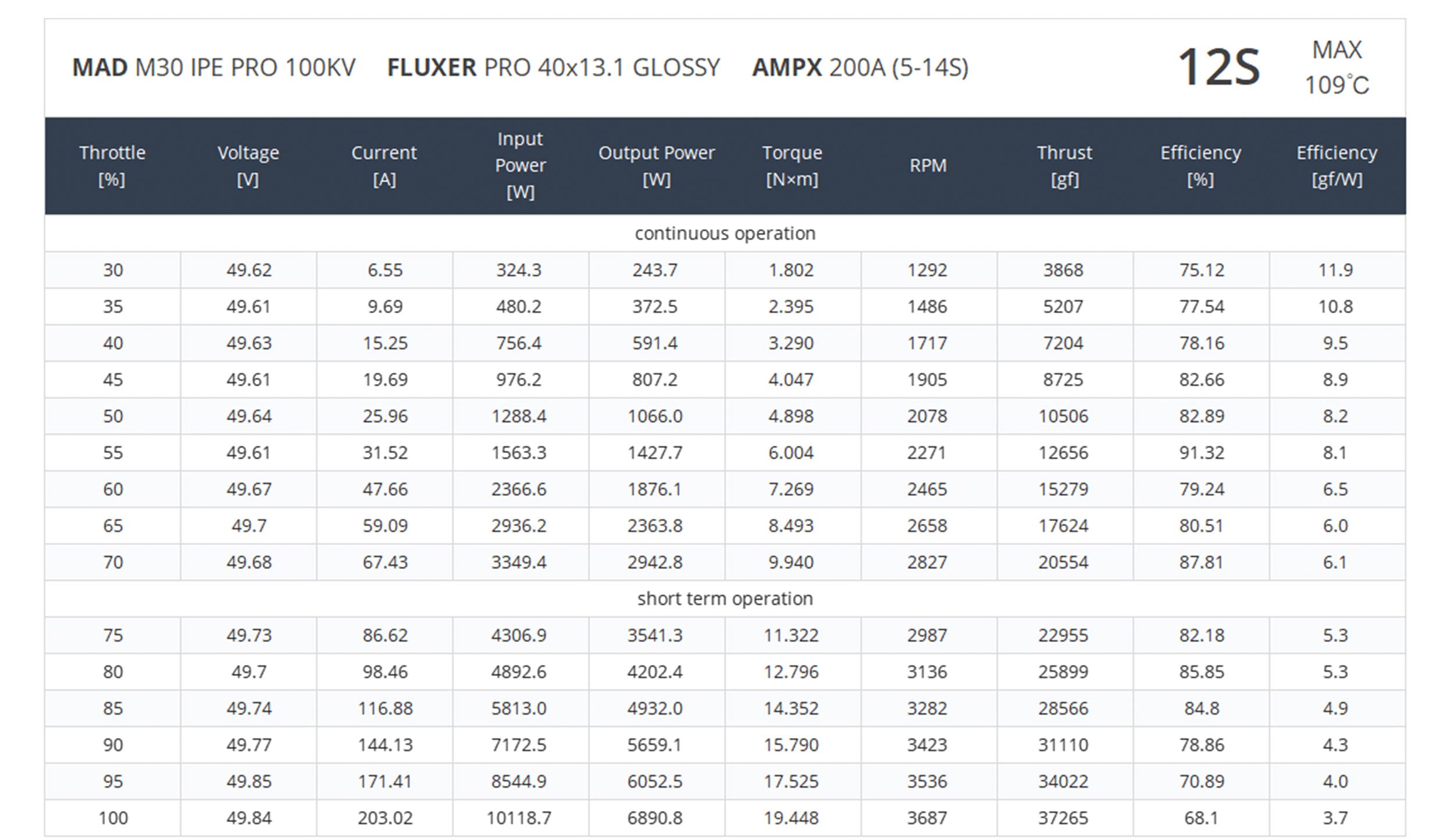Image resolution: width=1454 pixels, height=840 pixels.
Task: Click the Efficiency [gf/W] column header
Action: click(x=1337, y=166)
